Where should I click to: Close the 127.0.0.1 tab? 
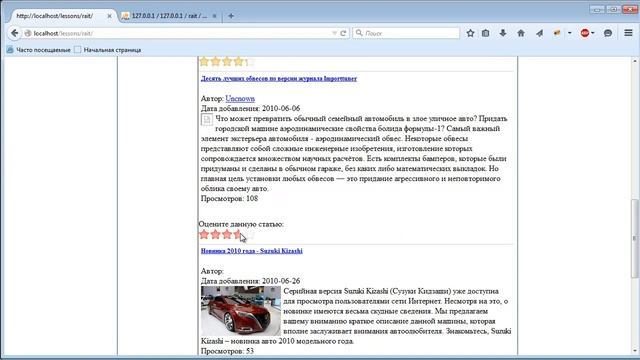pos(214,16)
